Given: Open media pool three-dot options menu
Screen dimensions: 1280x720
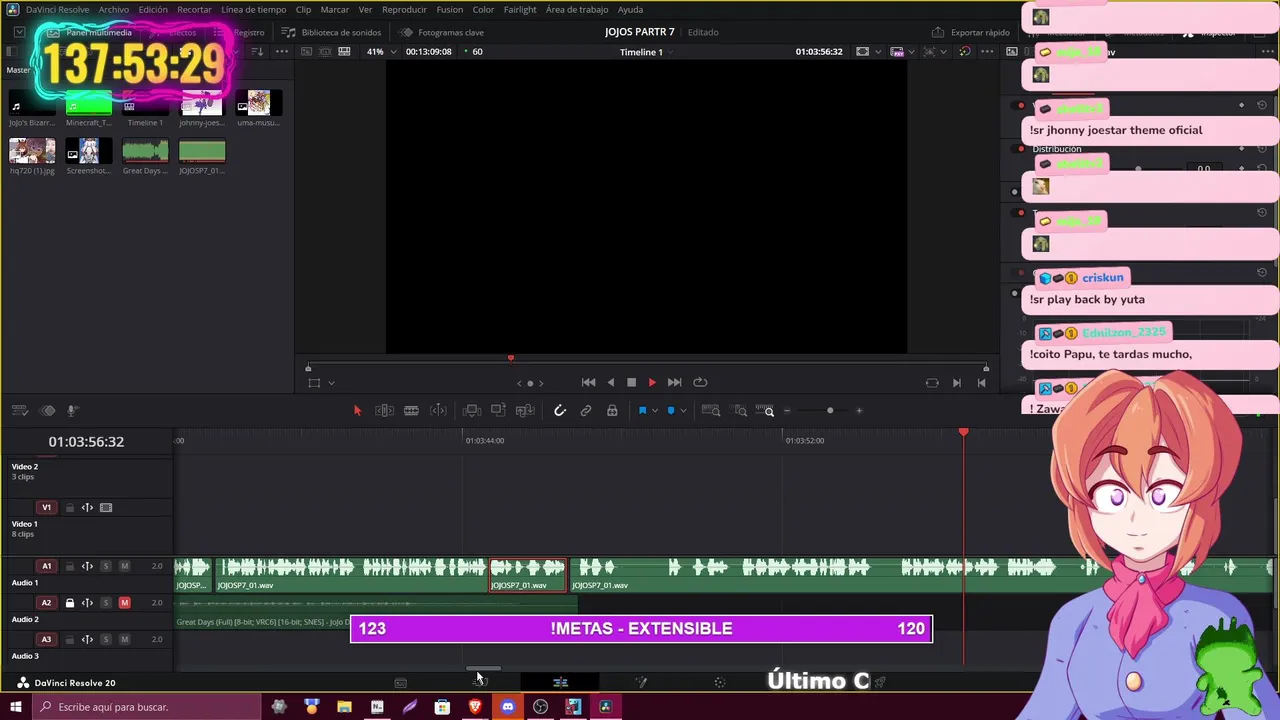Looking at the screenshot, I should coord(282,52).
